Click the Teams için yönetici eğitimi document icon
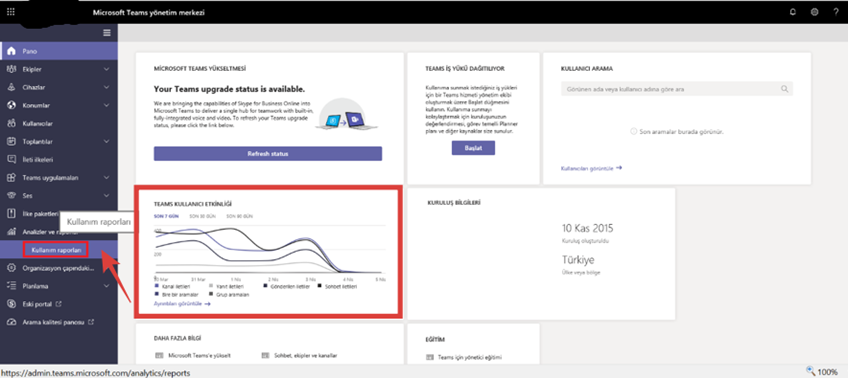Image resolution: width=848 pixels, height=378 pixels. [429, 357]
